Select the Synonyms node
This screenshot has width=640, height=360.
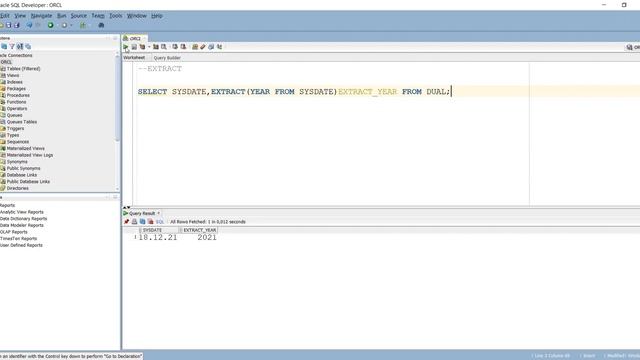(x=17, y=162)
